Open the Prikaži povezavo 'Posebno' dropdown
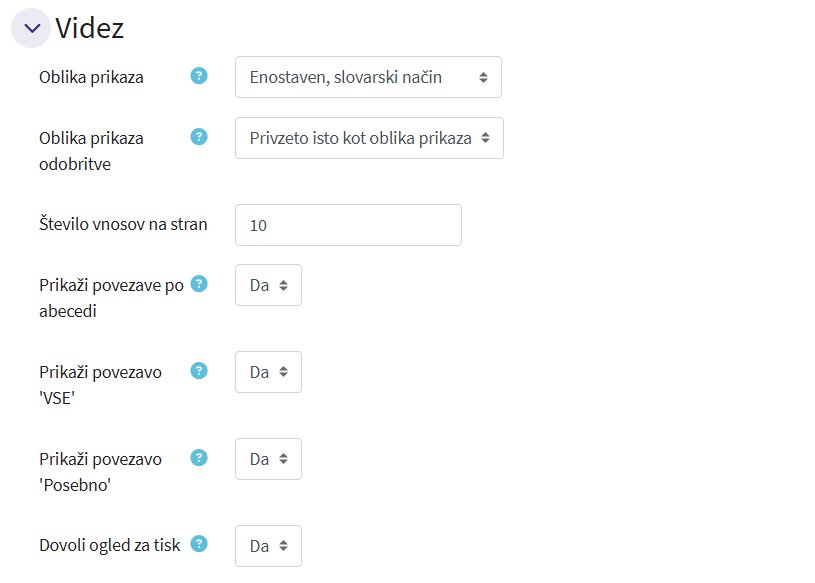Viewport: 815px width, 583px height. [x=268, y=459]
